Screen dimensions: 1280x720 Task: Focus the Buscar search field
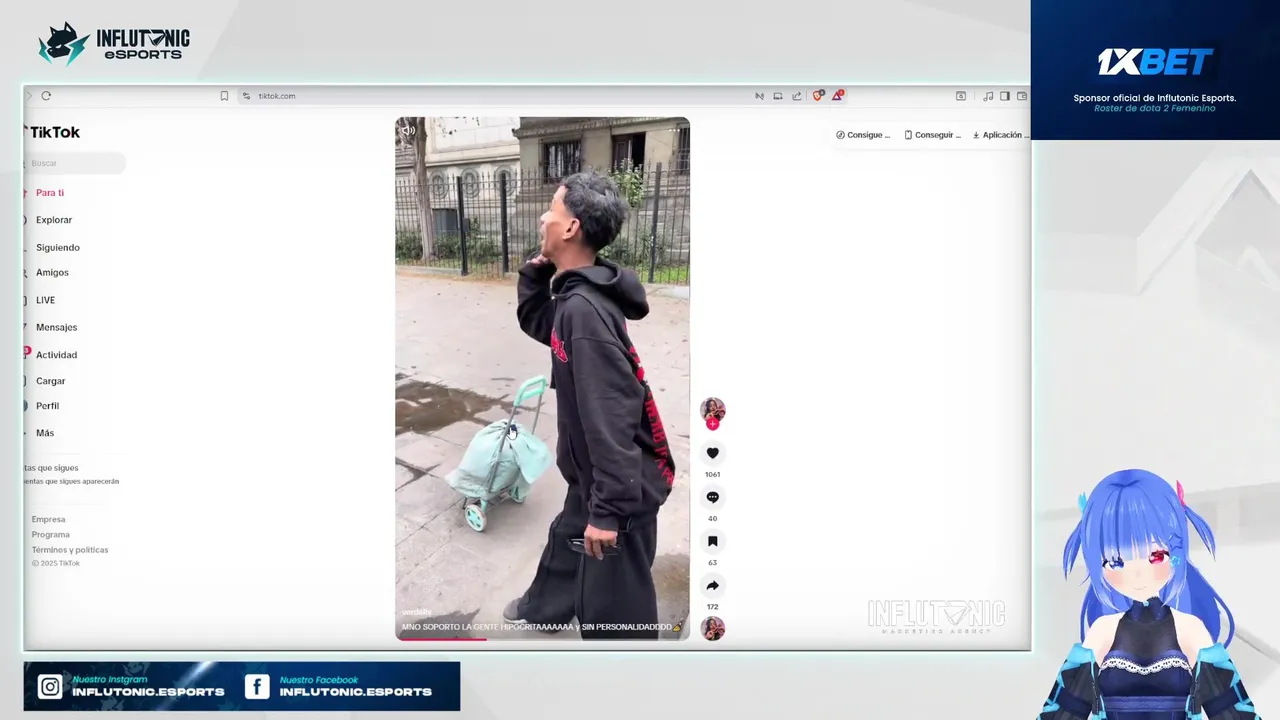75,163
